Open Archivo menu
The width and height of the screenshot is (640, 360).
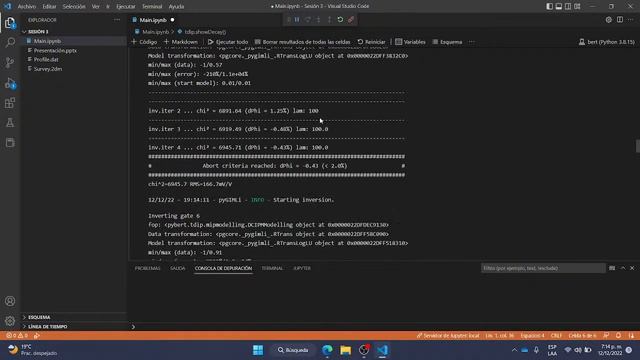[x=27, y=7]
